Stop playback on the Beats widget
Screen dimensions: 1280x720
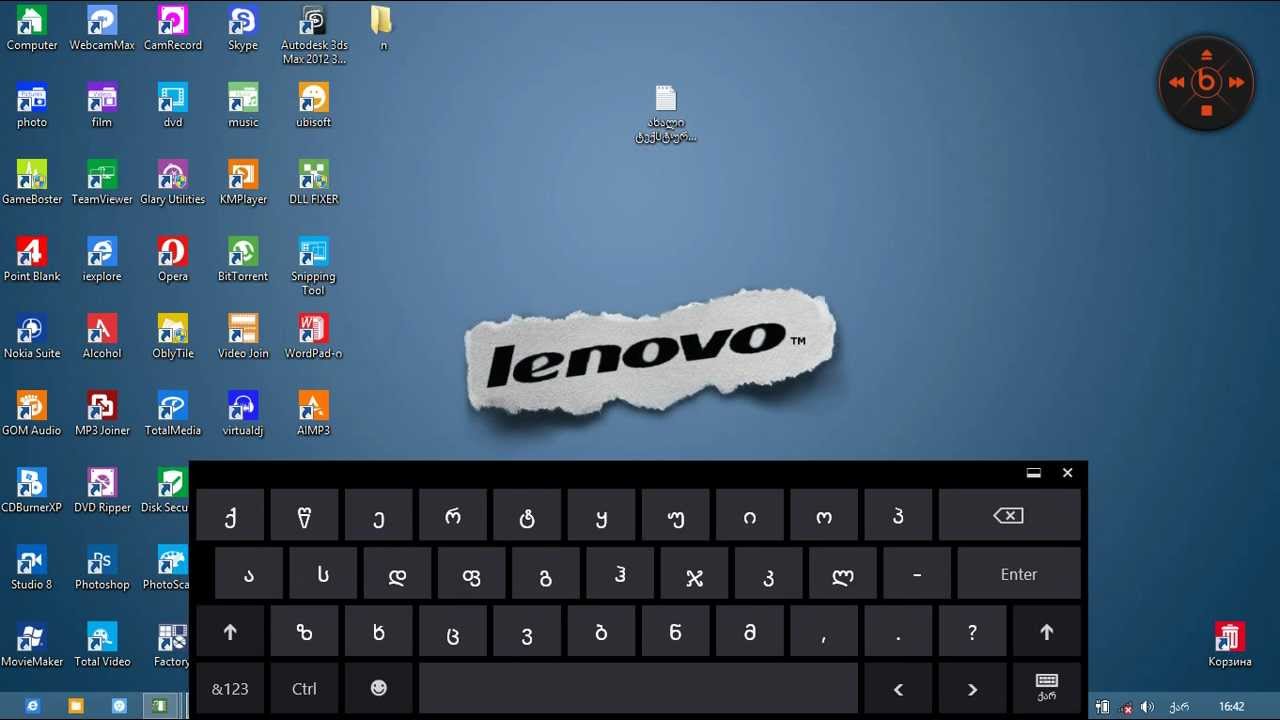[x=1207, y=110]
